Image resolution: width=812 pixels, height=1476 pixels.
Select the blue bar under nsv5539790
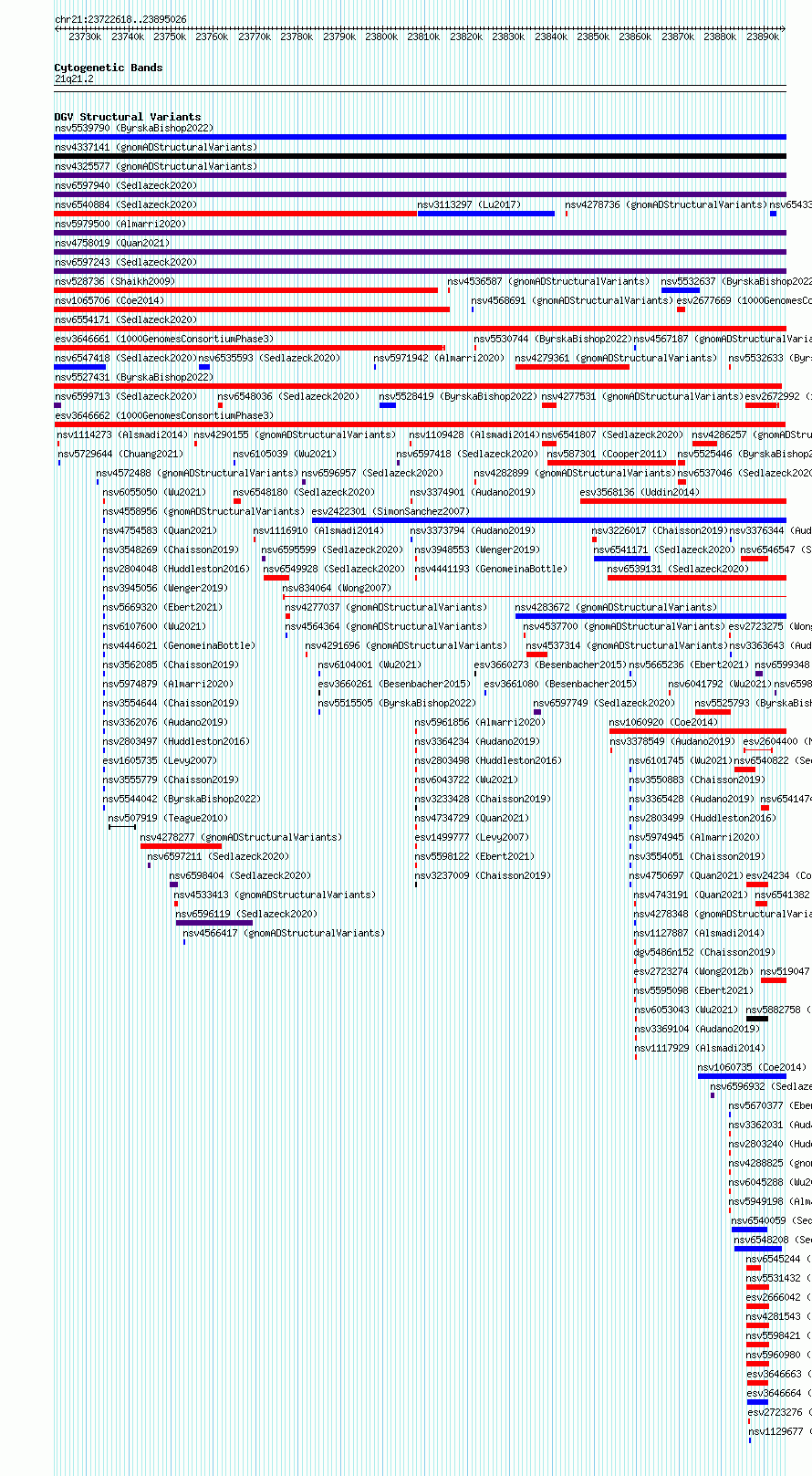pyautogui.click(x=420, y=137)
